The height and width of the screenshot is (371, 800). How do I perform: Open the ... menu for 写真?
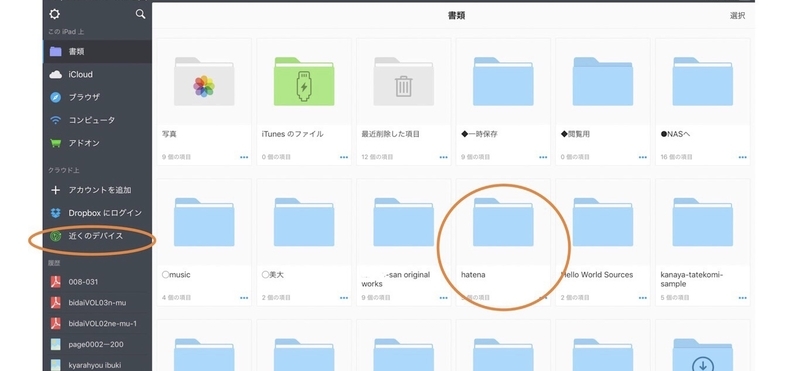(244, 157)
